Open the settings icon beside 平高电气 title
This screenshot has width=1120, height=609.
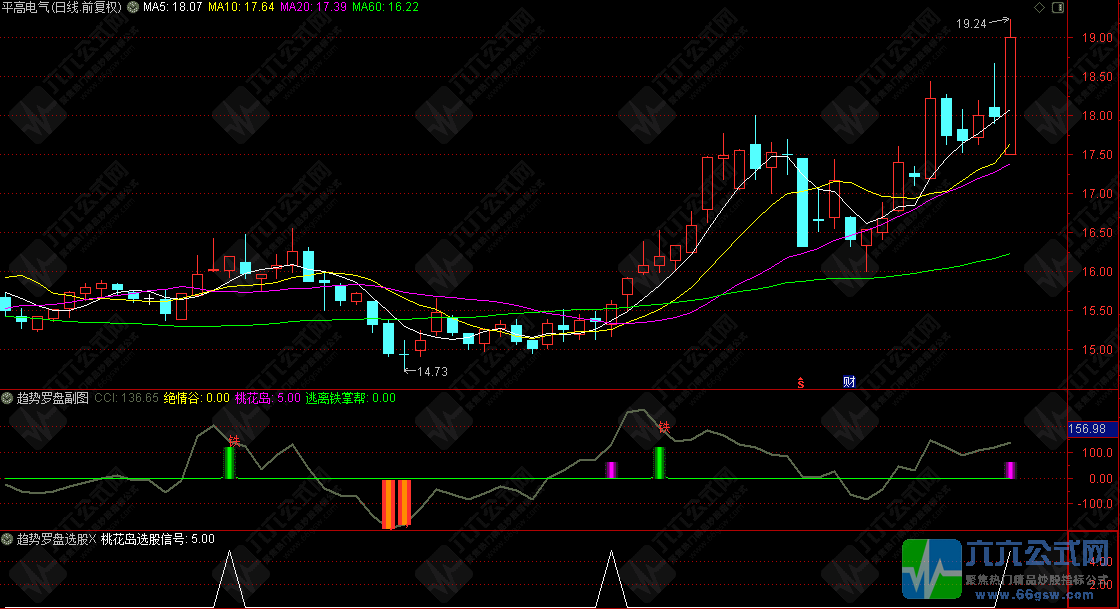pyautogui.click(x=133, y=7)
